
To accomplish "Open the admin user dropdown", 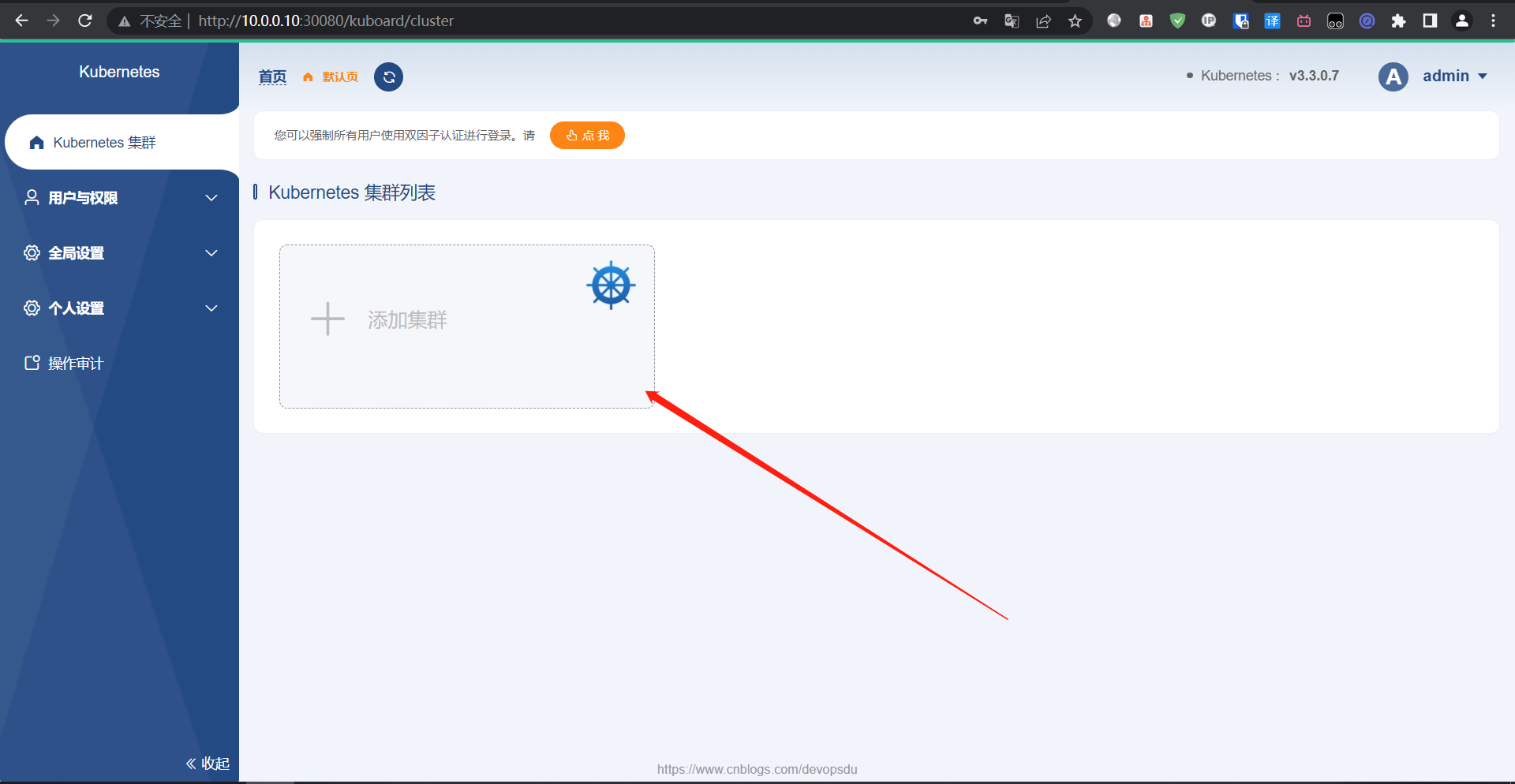I will click(1455, 76).
